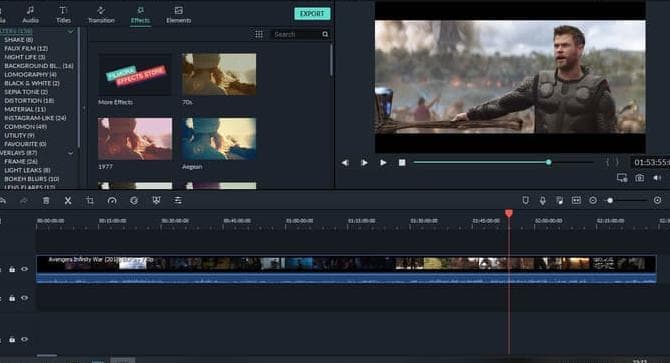Select the scissors split tool
The height and width of the screenshot is (363, 670).
tap(68, 200)
